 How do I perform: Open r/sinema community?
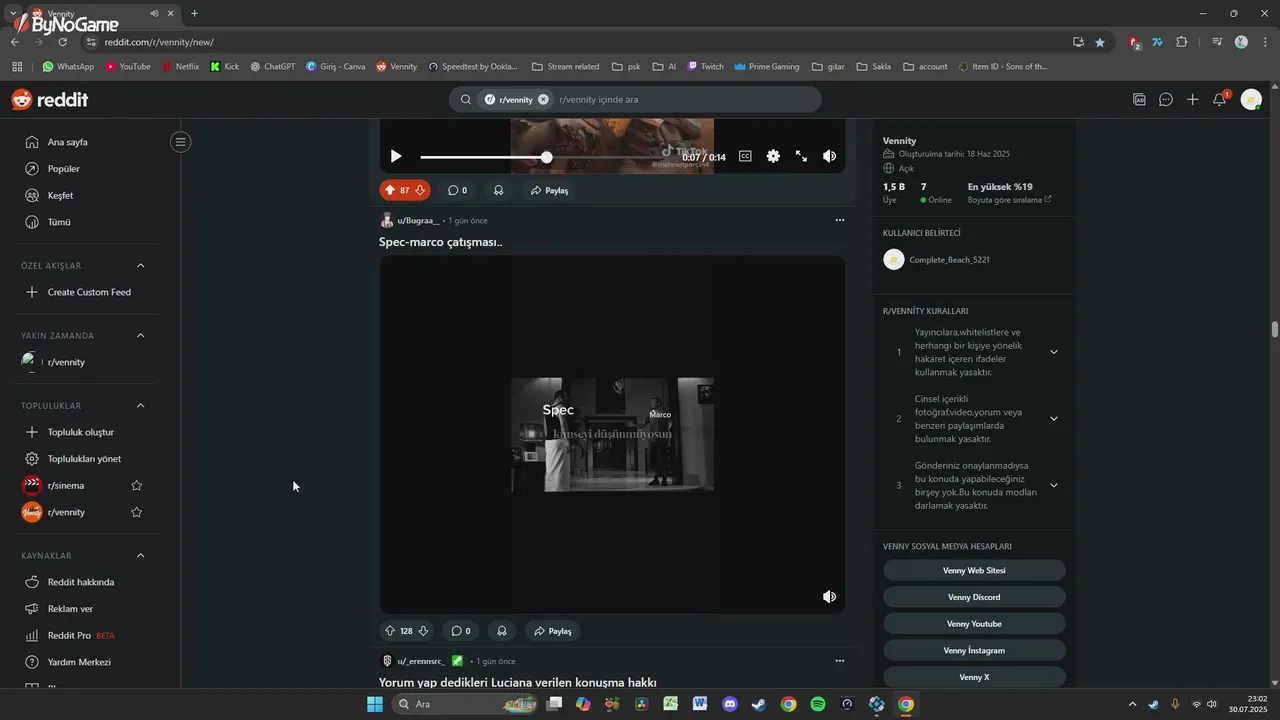(x=66, y=486)
